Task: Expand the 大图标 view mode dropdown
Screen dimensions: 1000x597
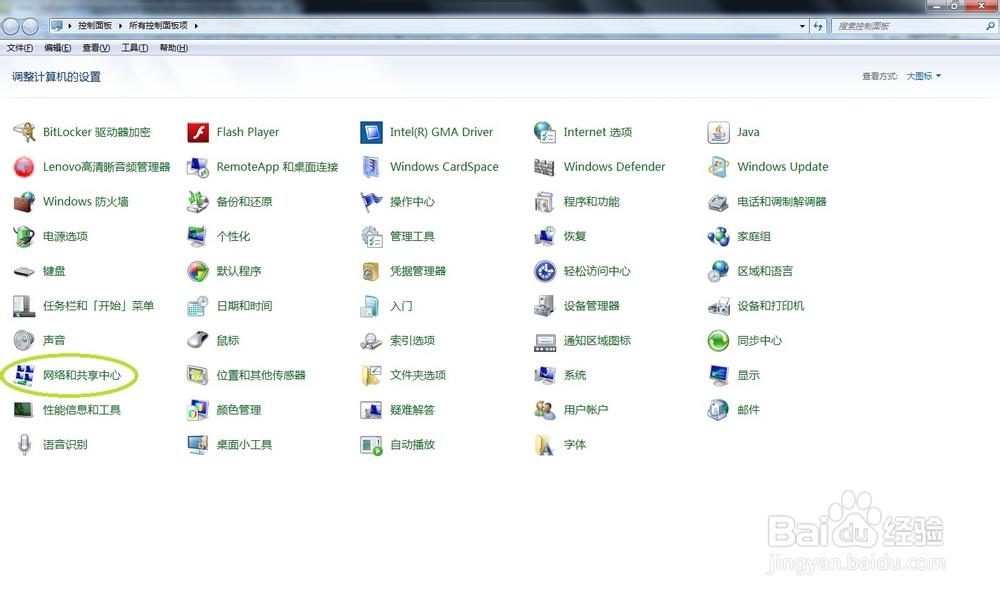Action: 923,76
